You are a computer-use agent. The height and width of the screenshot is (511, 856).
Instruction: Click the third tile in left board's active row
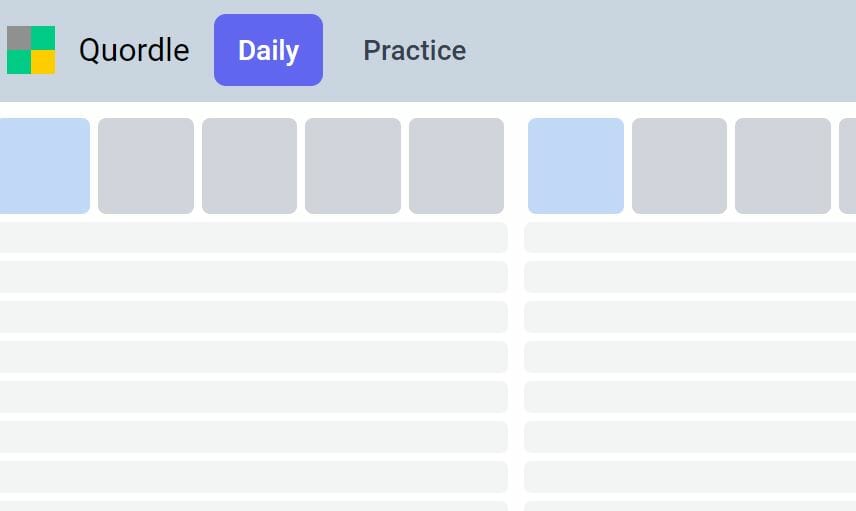coord(249,166)
